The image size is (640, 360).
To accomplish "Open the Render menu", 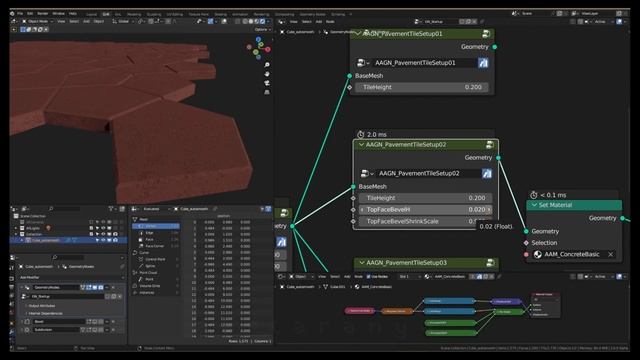I will [x=43, y=13].
